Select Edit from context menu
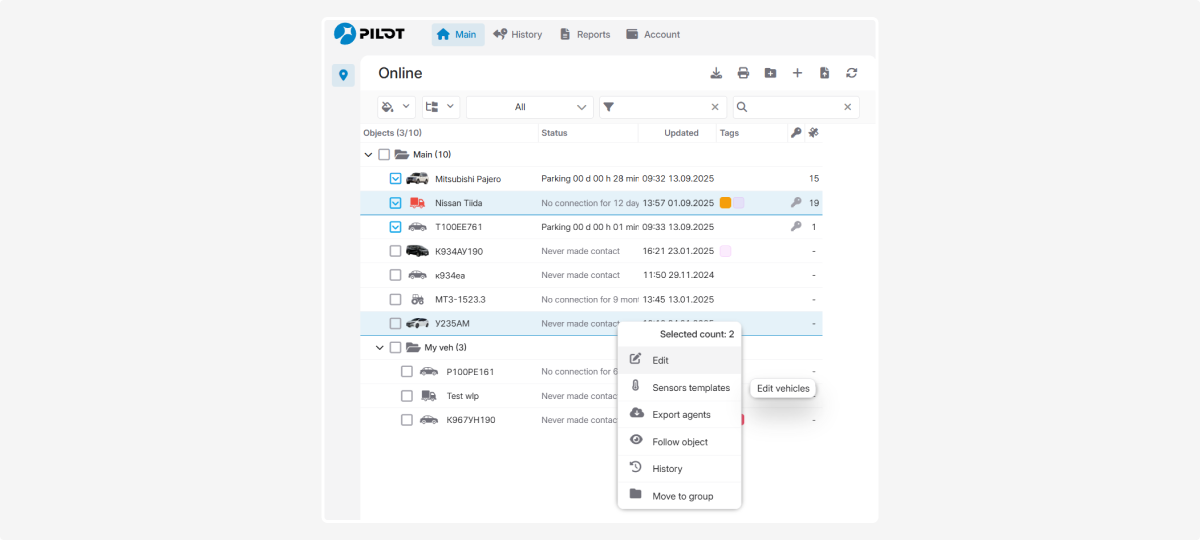1200x540 pixels. coord(661,360)
